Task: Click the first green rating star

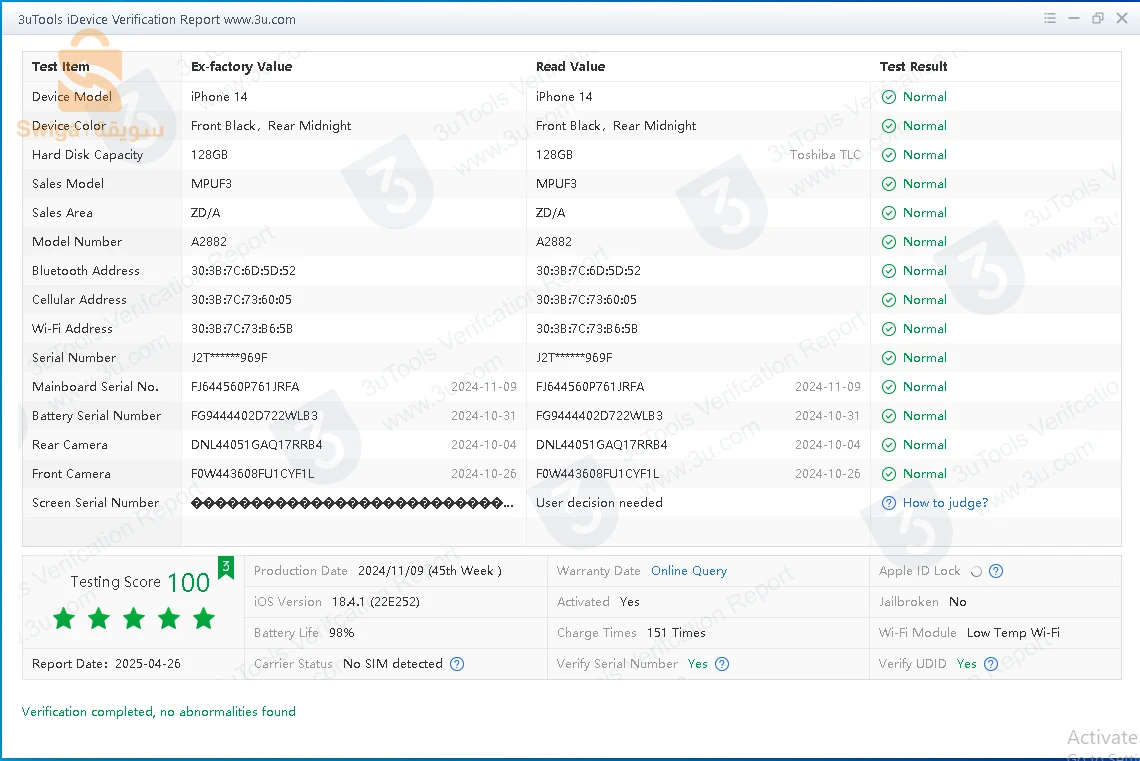Action: (x=64, y=619)
